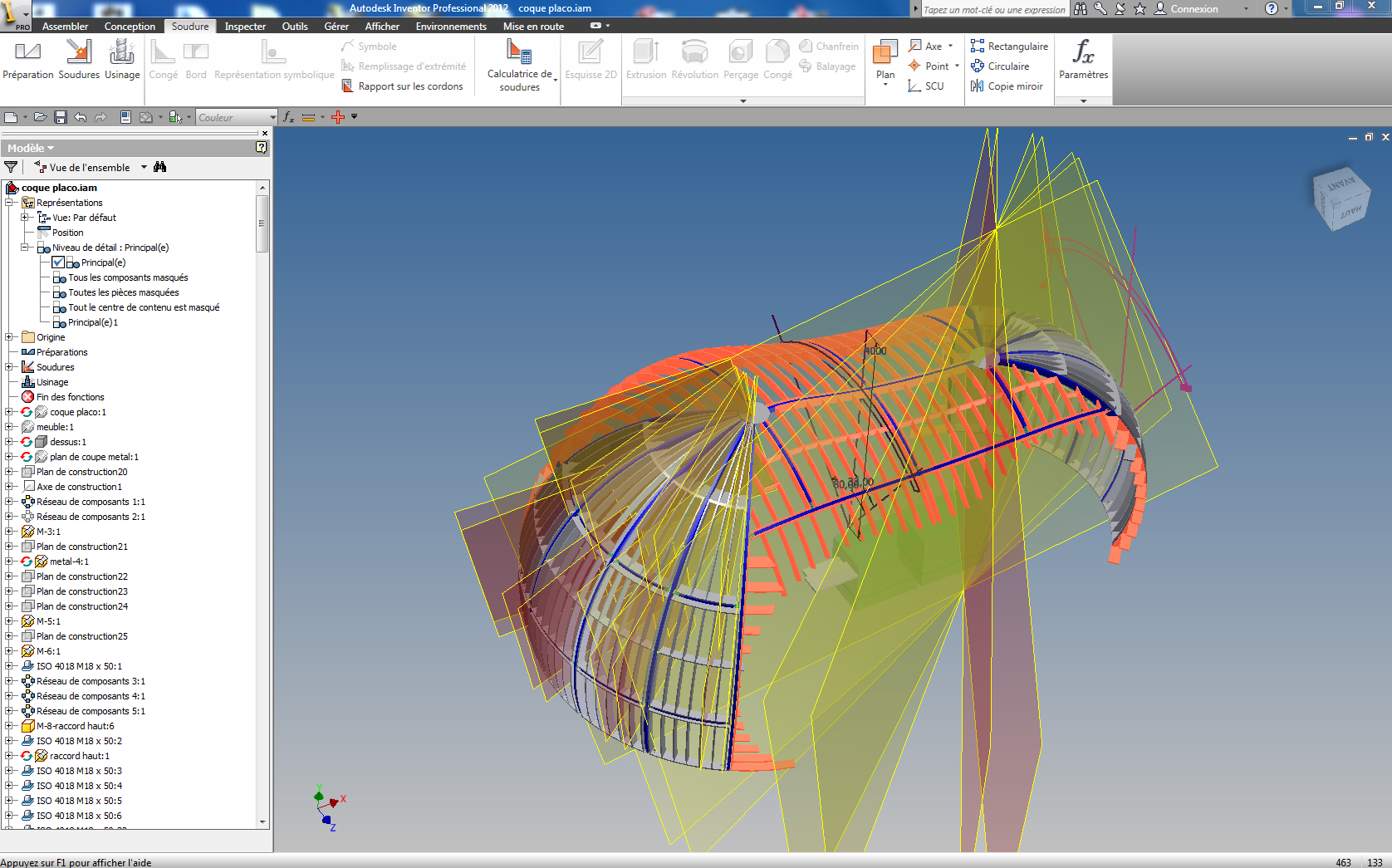Screen dimensions: 1392x868
Task: Open file with the folder icon
Action: coord(40,117)
